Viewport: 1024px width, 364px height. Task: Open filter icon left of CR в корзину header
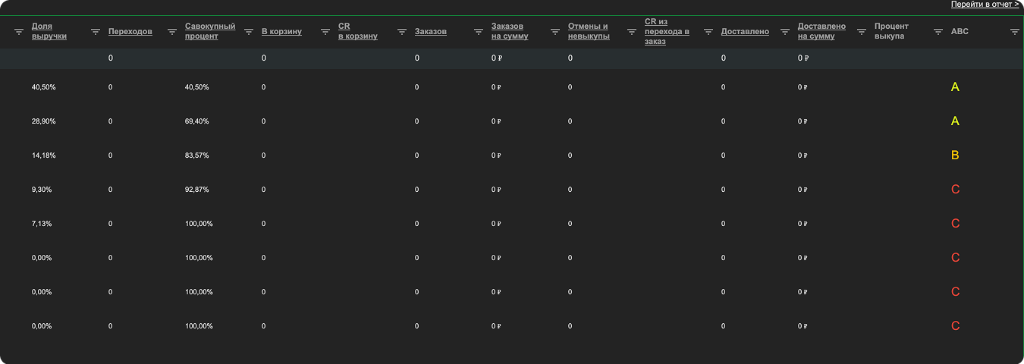[325, 31]
